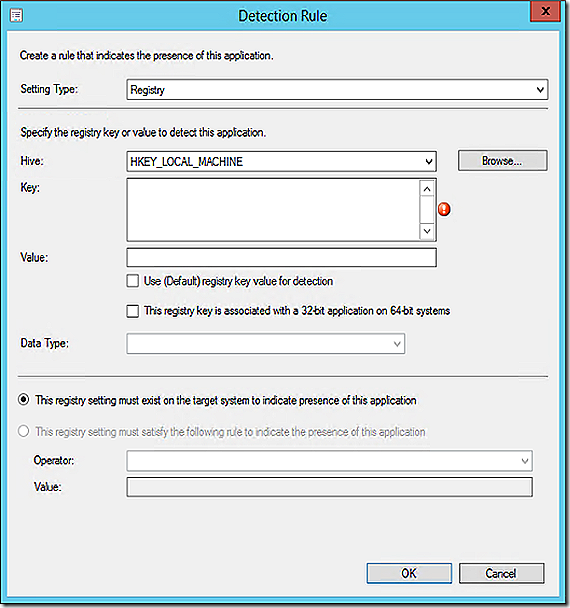
Task: Click the 'Data Type:' label
Action: click(45, 343)
